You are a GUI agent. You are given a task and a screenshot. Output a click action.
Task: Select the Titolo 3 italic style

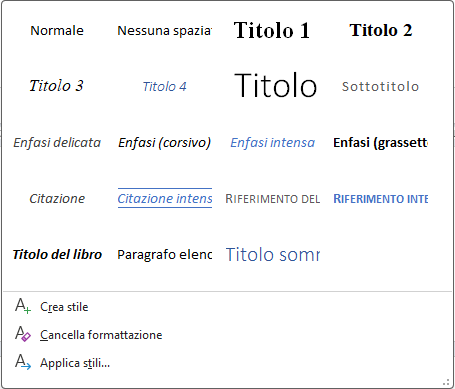pos(57,86)
